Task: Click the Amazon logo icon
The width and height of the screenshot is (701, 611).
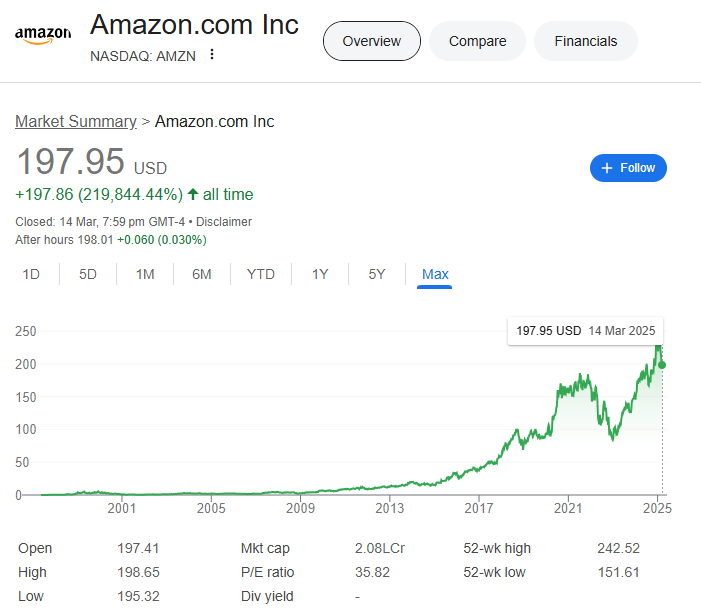Action: coord(43,34)
